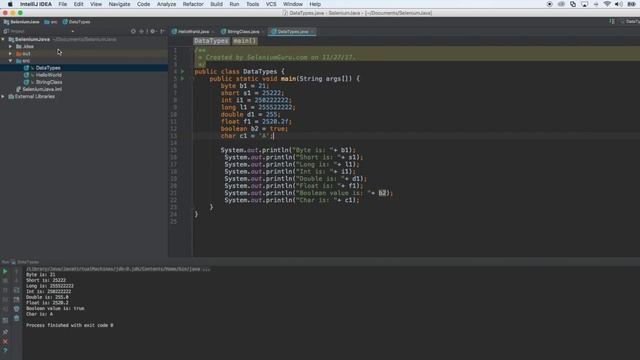
Task: Open help question-mark icon in Run panel
Action: coord(5,350)
